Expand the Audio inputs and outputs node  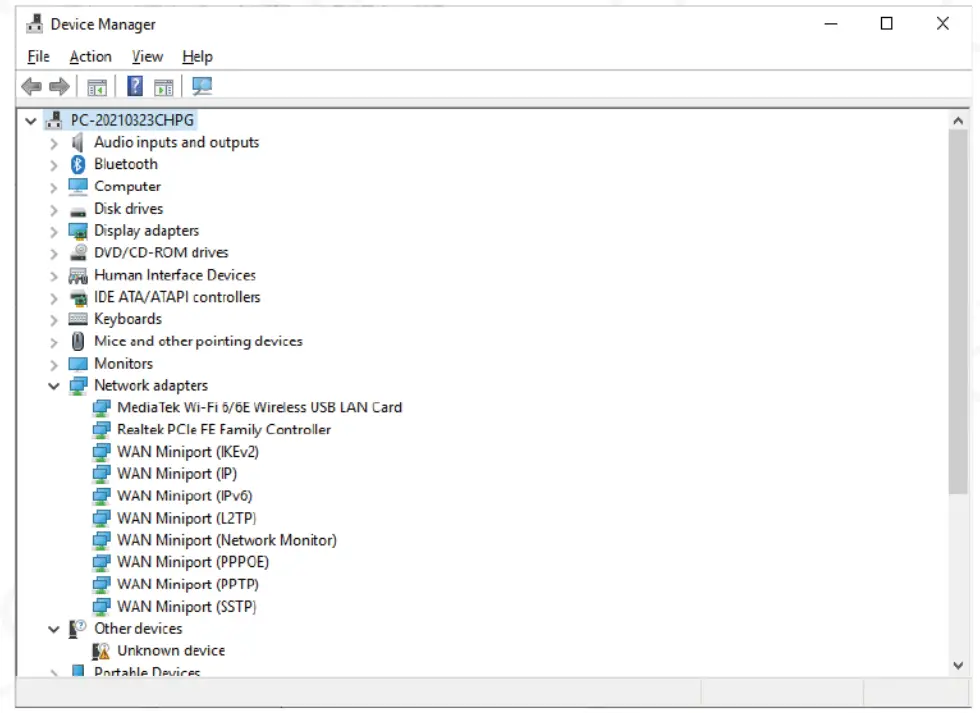coord(54,143)
